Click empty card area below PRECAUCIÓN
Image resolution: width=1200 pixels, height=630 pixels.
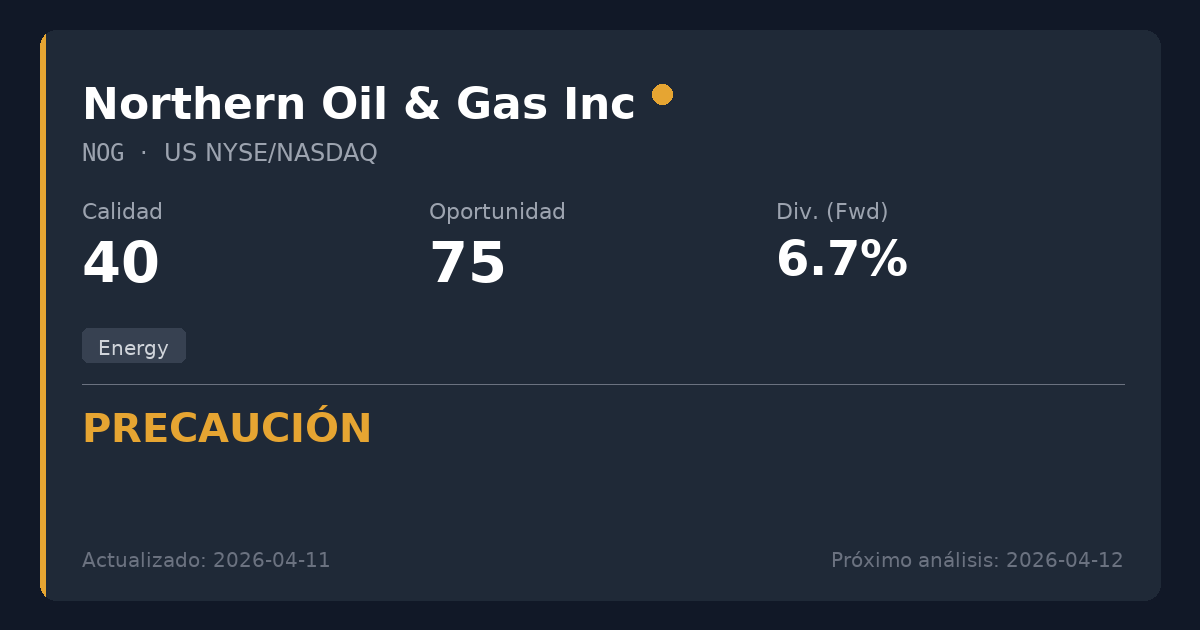(600, 495)
